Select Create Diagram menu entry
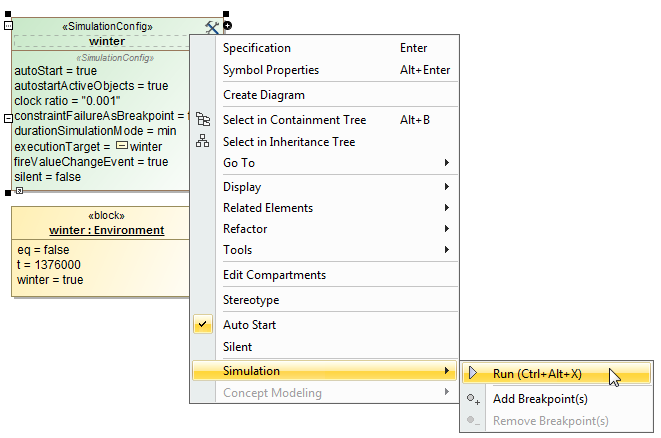 (x=264, y=95)
